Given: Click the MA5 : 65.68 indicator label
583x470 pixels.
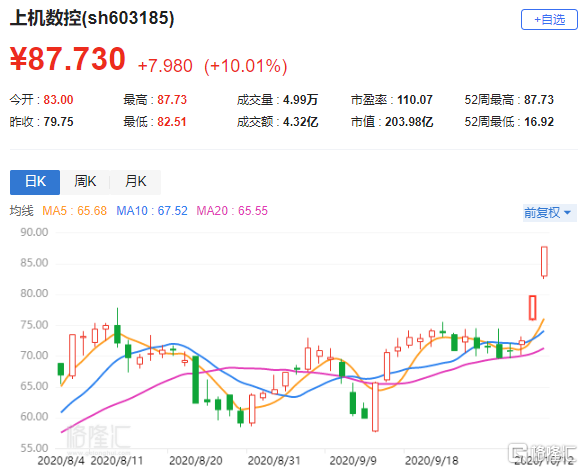Looking at the screenshot, I should click(x=74, y=211).
